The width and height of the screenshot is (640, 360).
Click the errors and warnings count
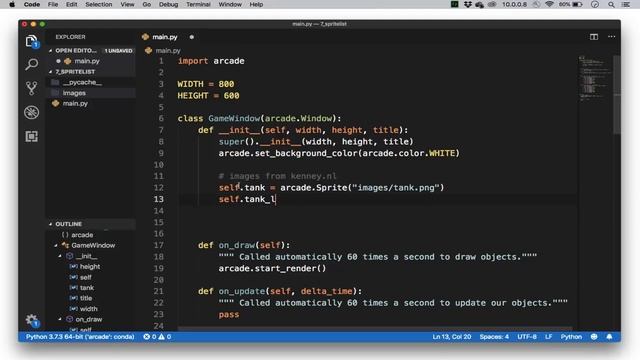click(x=157, y=337)
